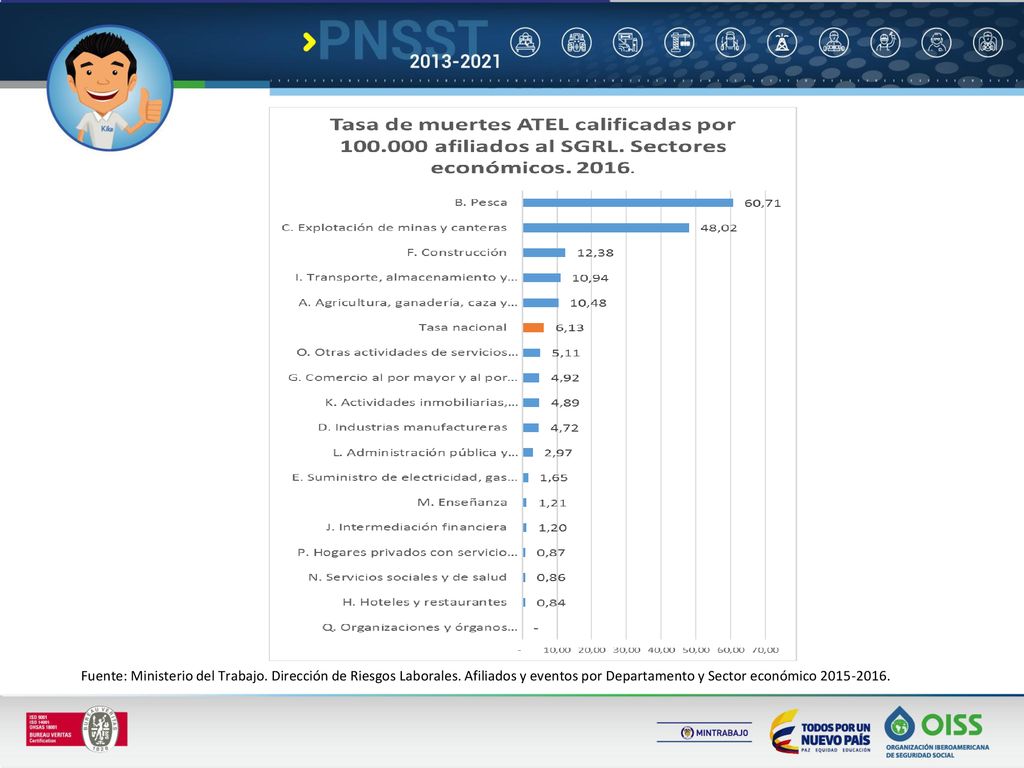This screenshot has width=1024, height=768.
Task: Click the blue B. Pesca bar
Action: tap(628, 202)
